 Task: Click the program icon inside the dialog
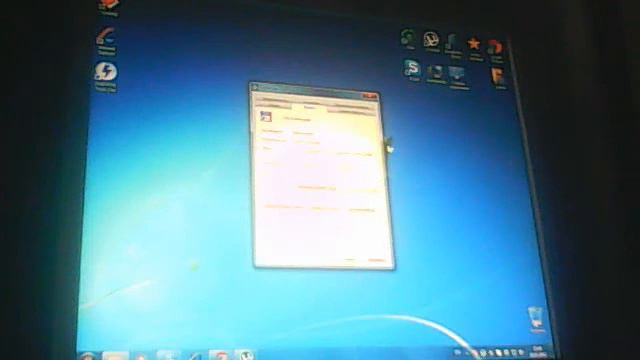coord(266,116)
